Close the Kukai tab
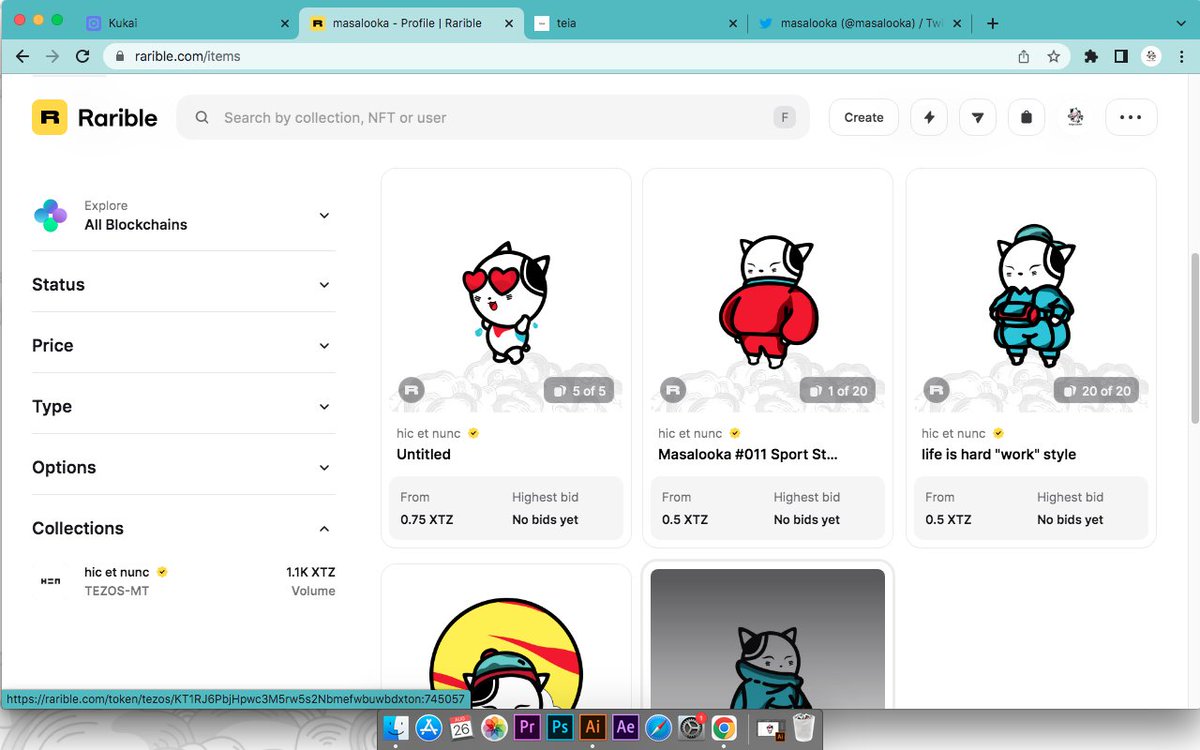 (284, 23)
